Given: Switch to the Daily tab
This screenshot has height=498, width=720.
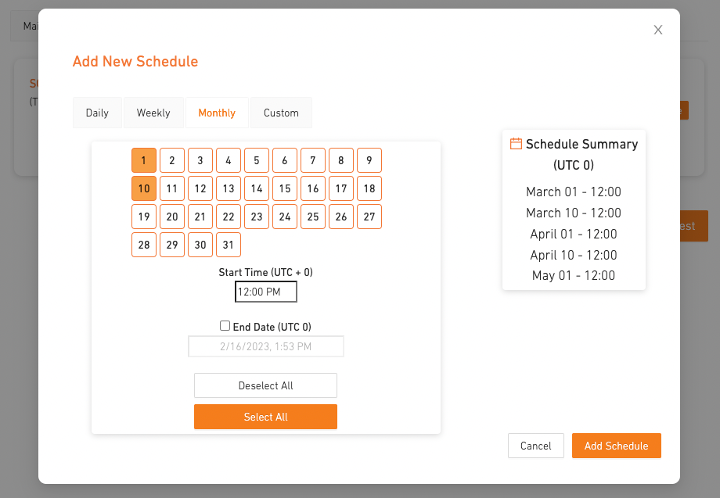Looking at the screenshot, I should (x=97, y=113).
